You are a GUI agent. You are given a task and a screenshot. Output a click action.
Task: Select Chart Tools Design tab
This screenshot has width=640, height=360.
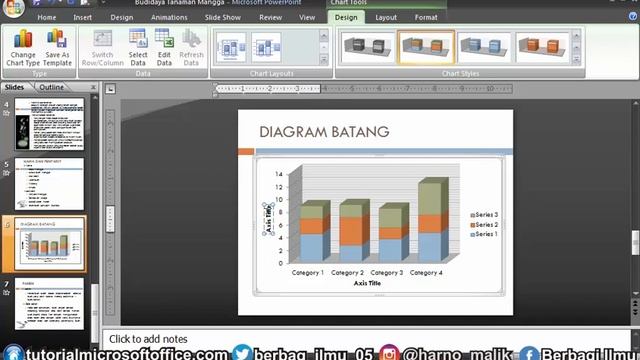coord(346,17)
